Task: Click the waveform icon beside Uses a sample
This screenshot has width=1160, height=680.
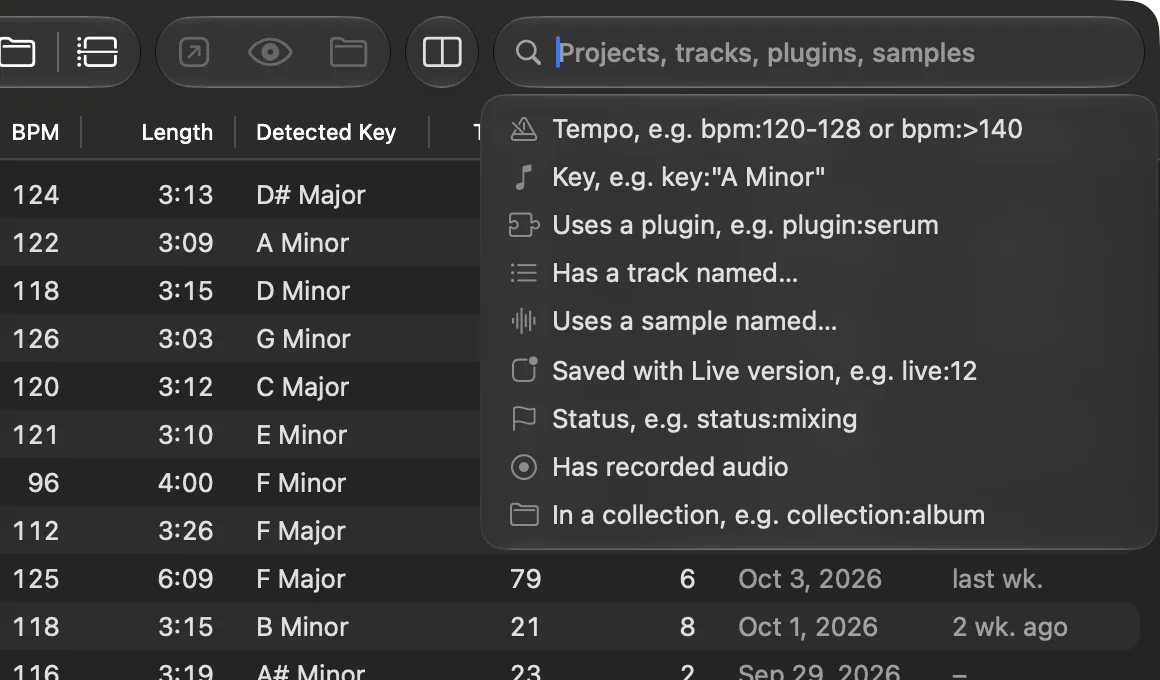Action: (524, 321)
